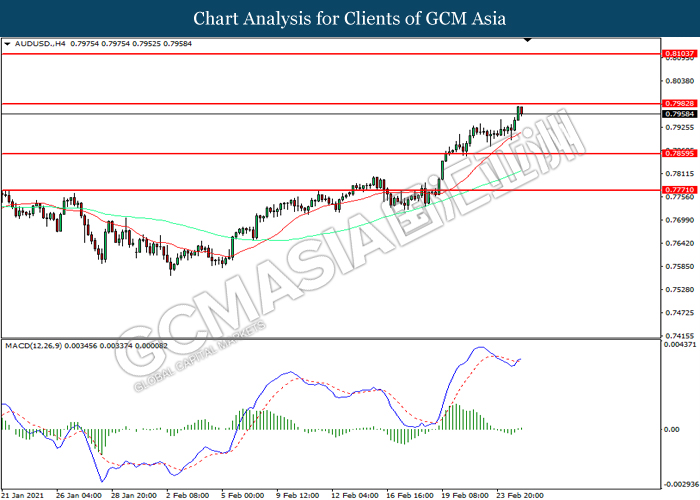Screen dimensions: 700x500
Task: Click the AUDUSD symbol dropdown triangle
Action: (7, 44)
